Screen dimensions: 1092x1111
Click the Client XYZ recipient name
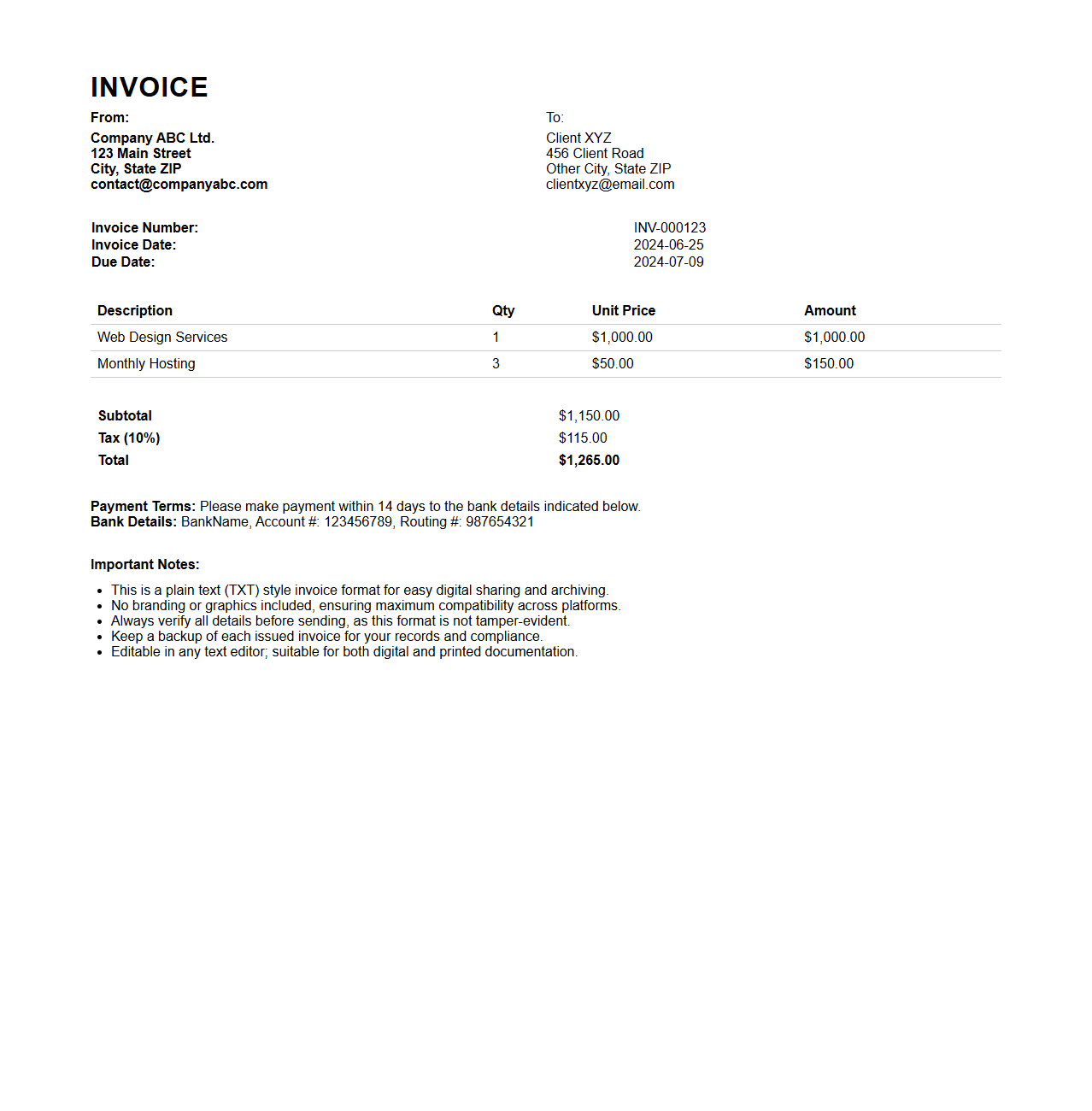tap(578, 138)
